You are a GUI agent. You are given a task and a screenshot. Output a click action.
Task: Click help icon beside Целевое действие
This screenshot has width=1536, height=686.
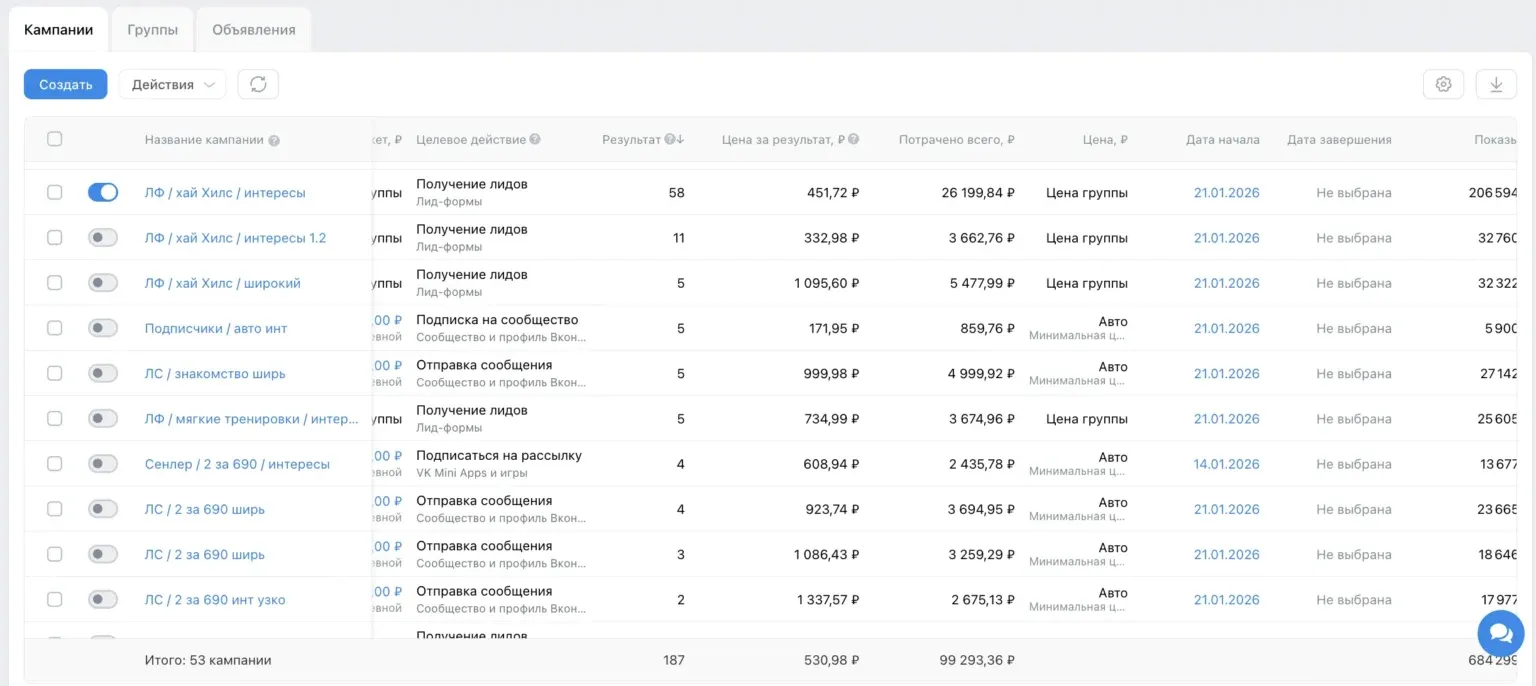click(x=535, y=140)
